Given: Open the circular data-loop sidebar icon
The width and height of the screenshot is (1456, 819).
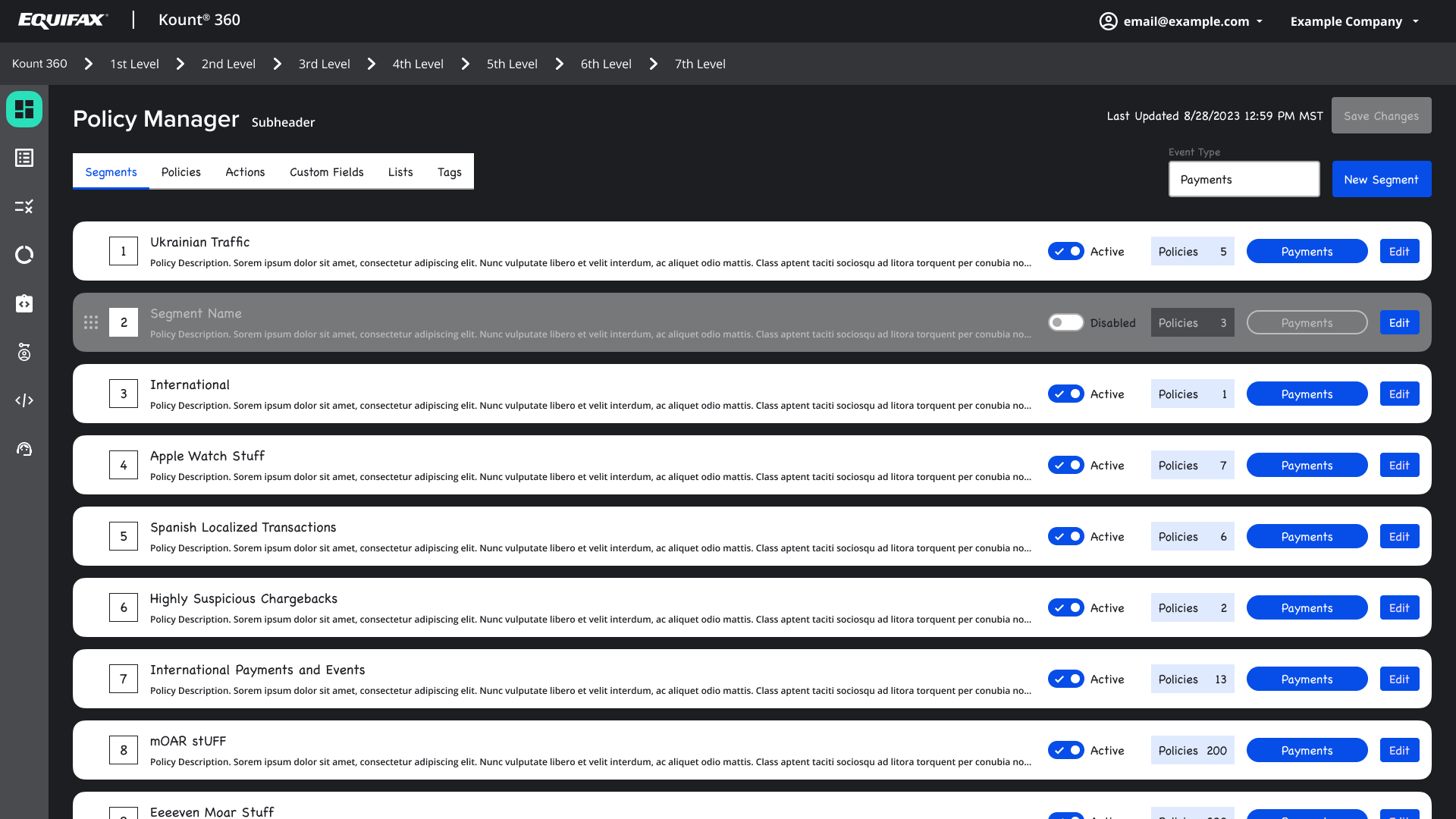Looking at the screenshot, I should click(24, 255).
